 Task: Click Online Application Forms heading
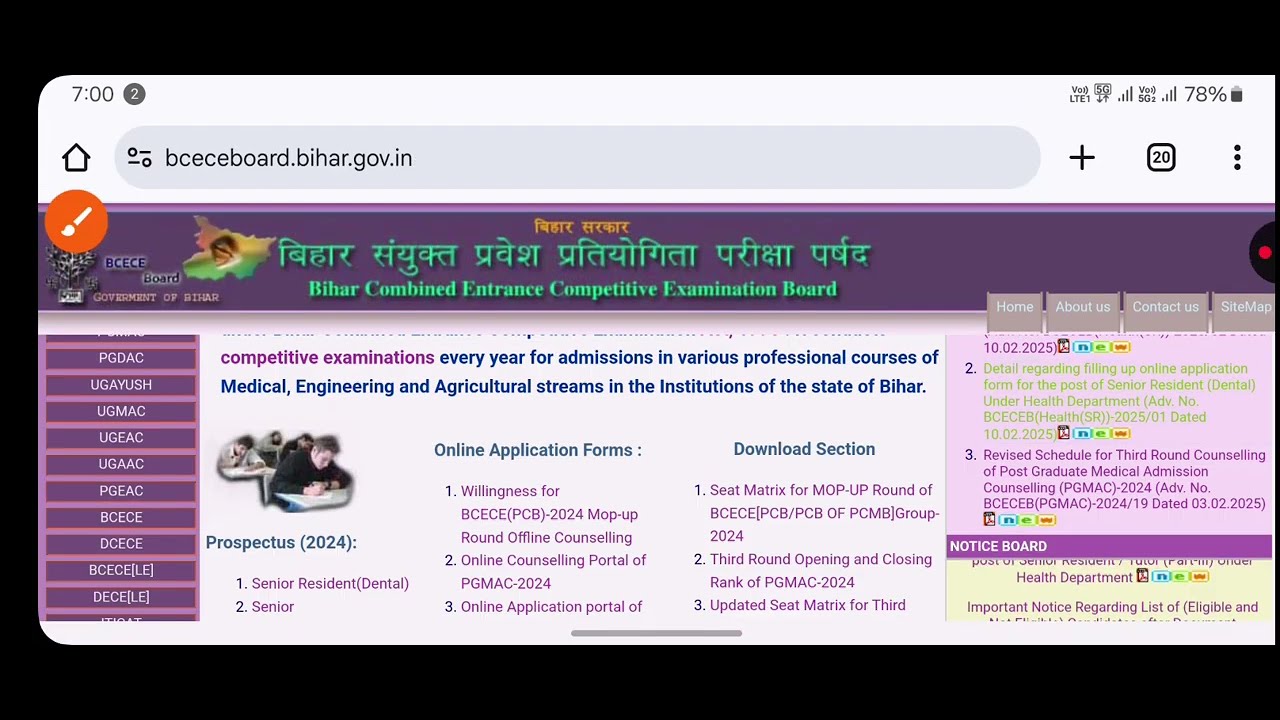tap(538, 450)
